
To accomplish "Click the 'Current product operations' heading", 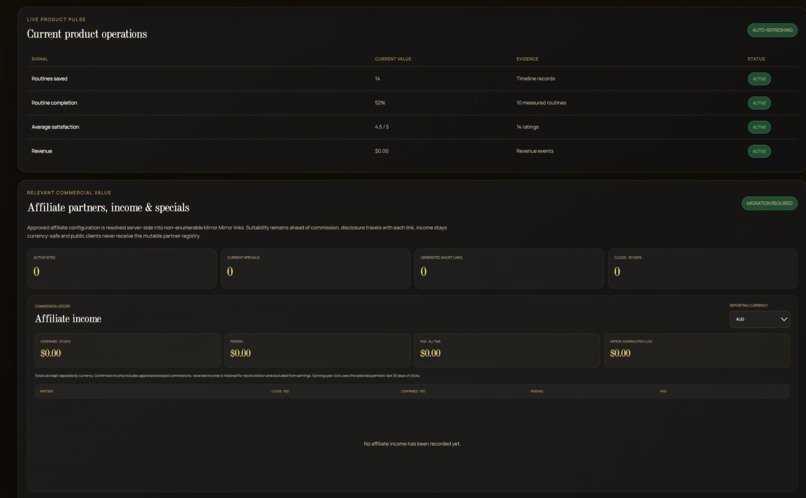I will [x=87, y=34].
